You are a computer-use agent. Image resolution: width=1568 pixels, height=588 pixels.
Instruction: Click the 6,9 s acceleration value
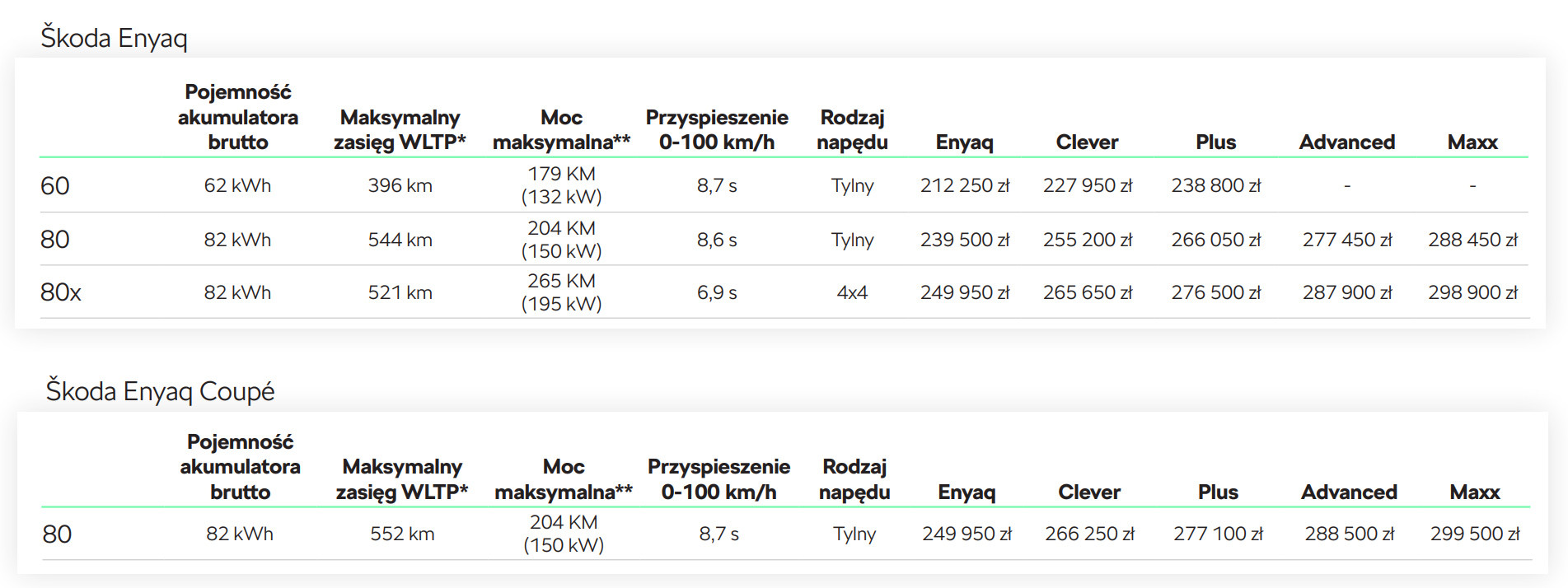click(x=716, y=292)
